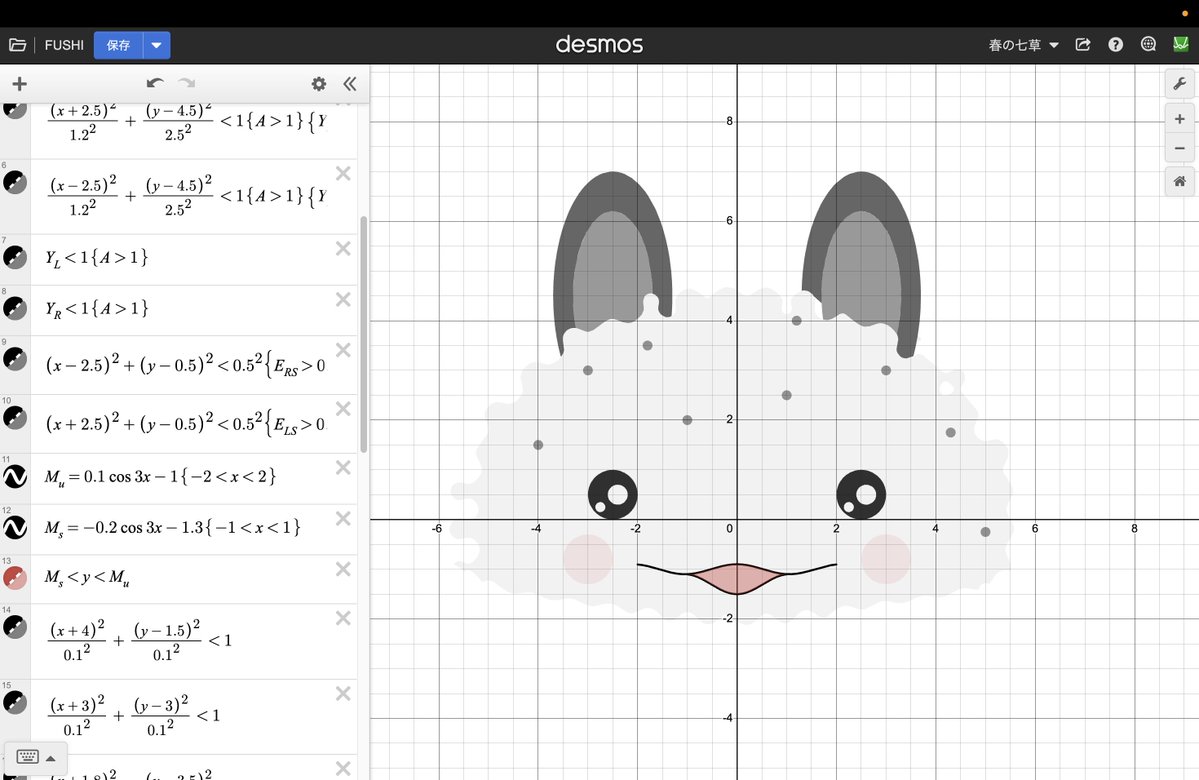Click the expression list scrollbar

coord(363,334)
